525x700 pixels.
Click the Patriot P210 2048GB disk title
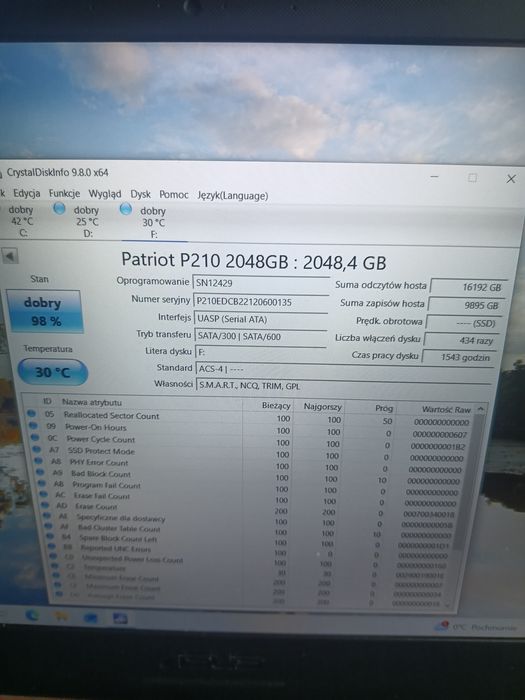[x=254, y=262]
